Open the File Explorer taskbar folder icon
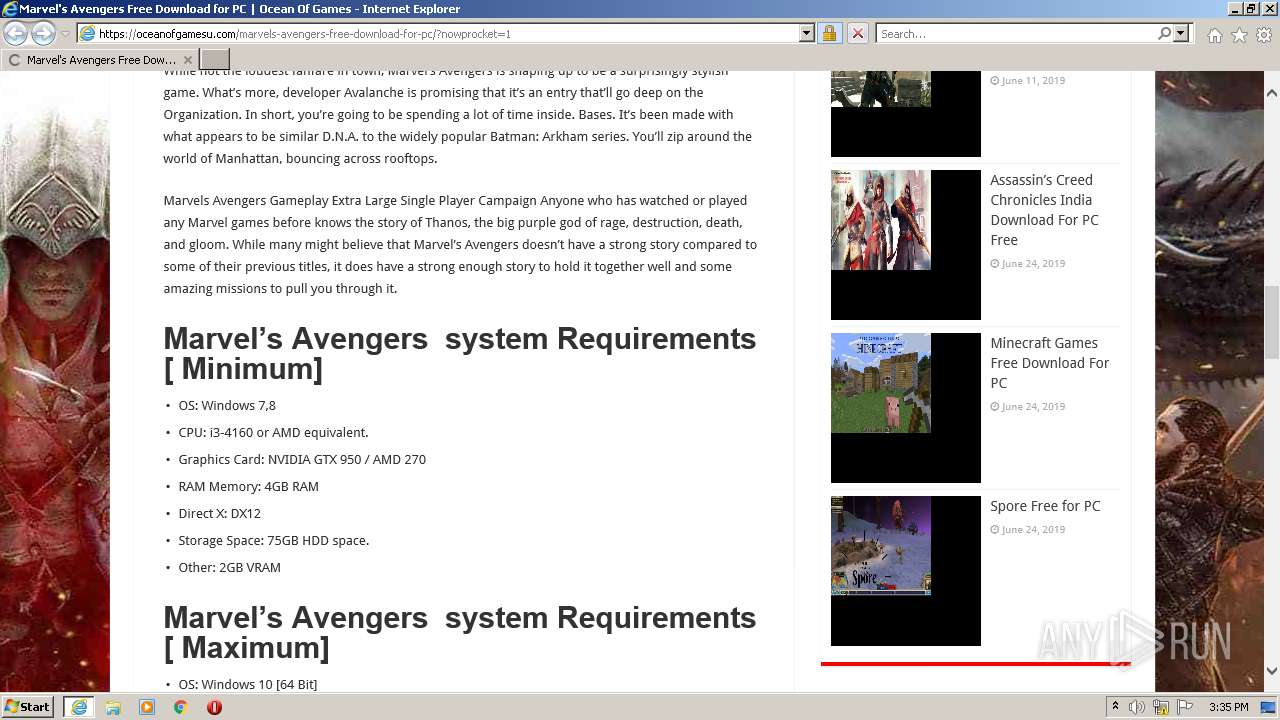 [x=113, y=707]
